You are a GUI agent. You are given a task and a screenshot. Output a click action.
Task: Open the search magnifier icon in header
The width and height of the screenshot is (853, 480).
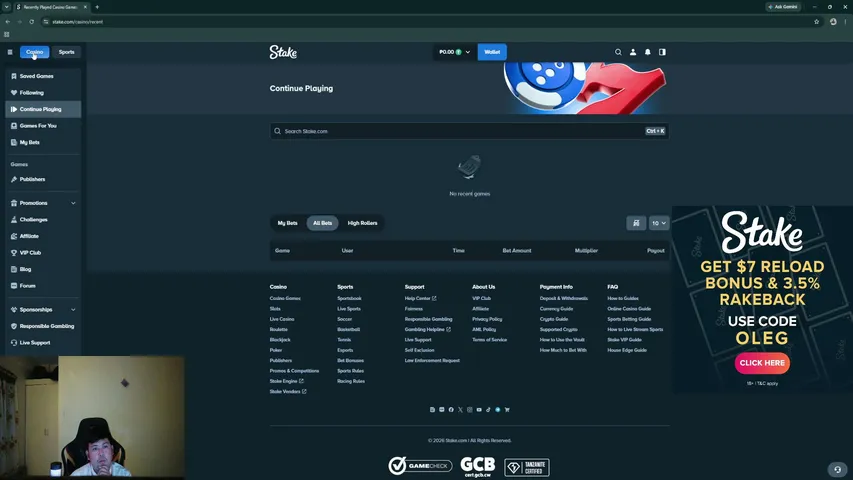(x=618, y=52)
